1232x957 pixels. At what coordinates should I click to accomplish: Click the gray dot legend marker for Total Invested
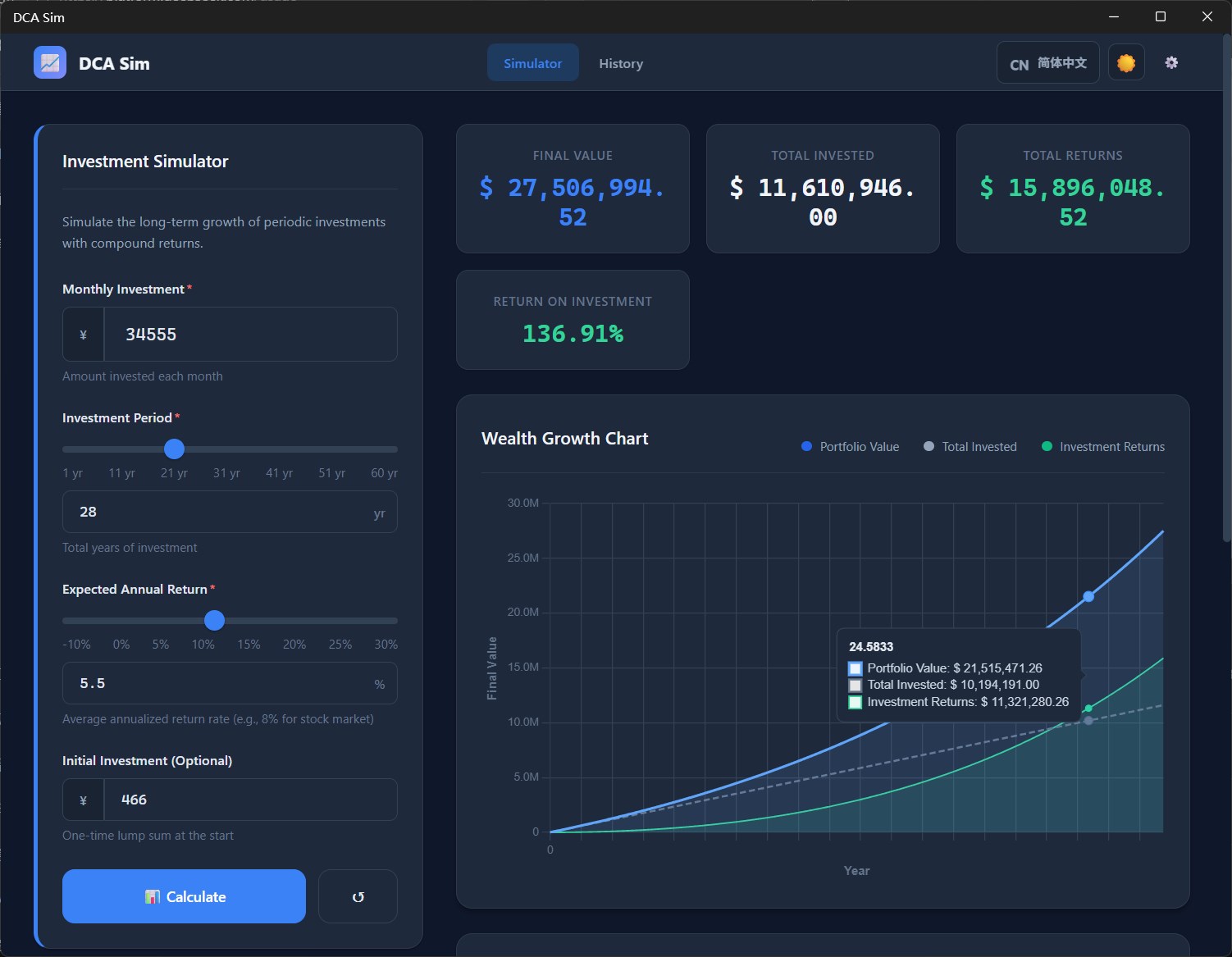pos(929,446)
